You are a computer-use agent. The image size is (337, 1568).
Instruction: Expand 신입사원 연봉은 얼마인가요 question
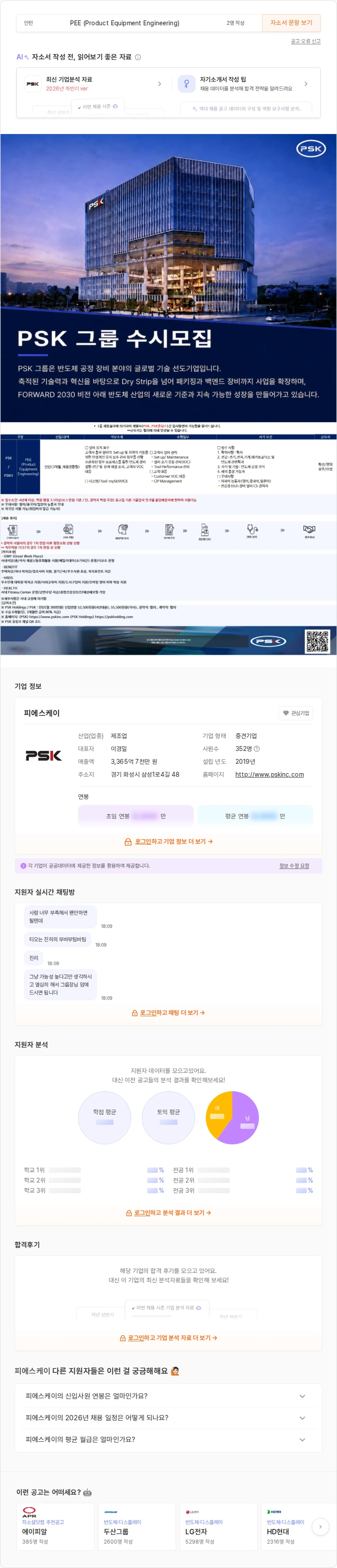[x=168, y=1396]
